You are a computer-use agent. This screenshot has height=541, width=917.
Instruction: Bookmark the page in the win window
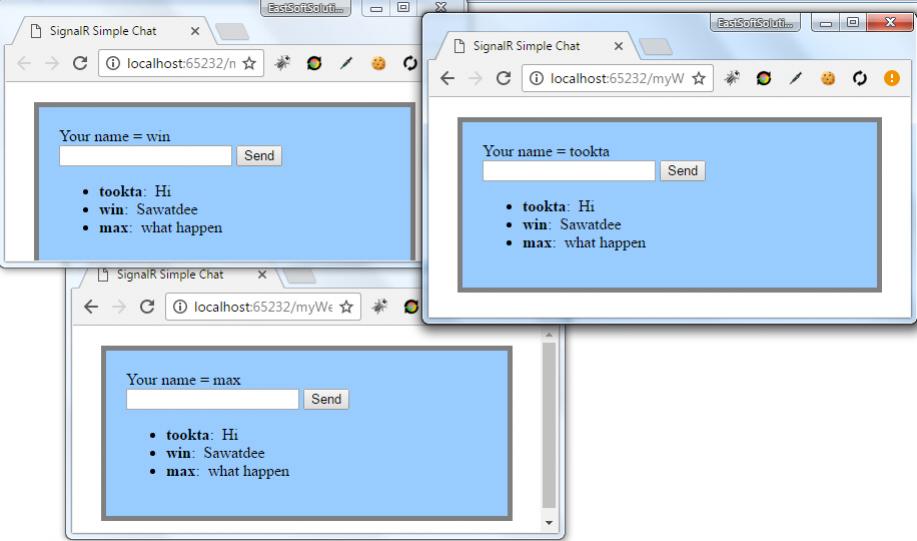click(249, 63)
